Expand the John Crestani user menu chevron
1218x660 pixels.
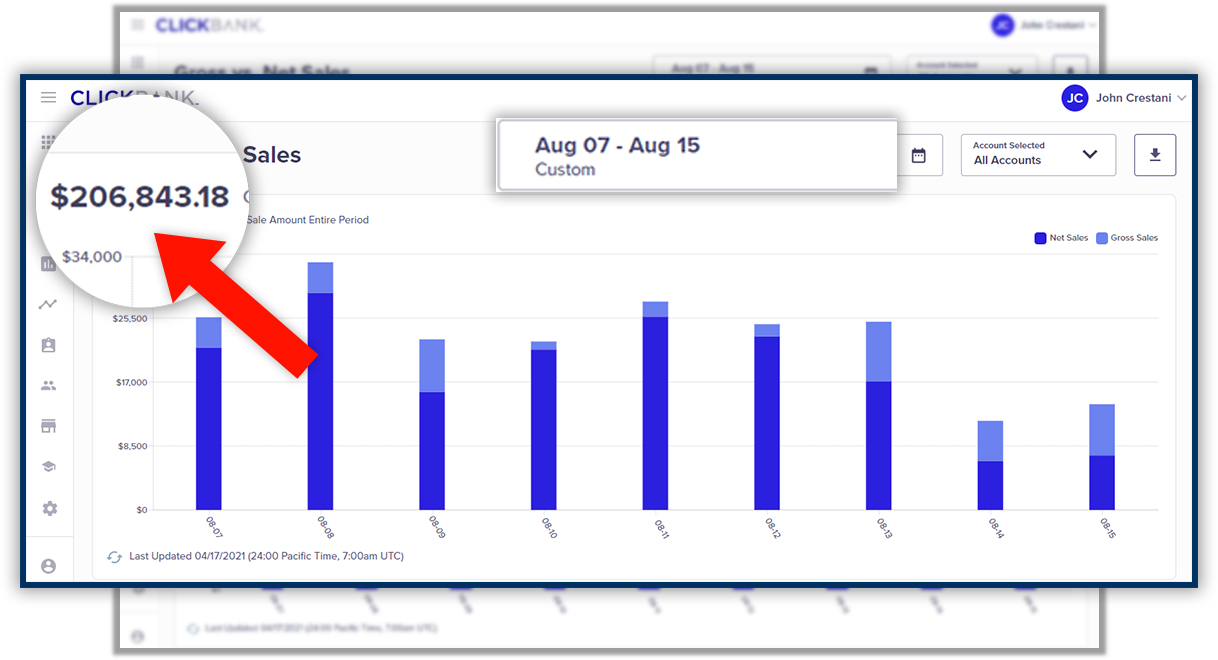coord(1181,98)
